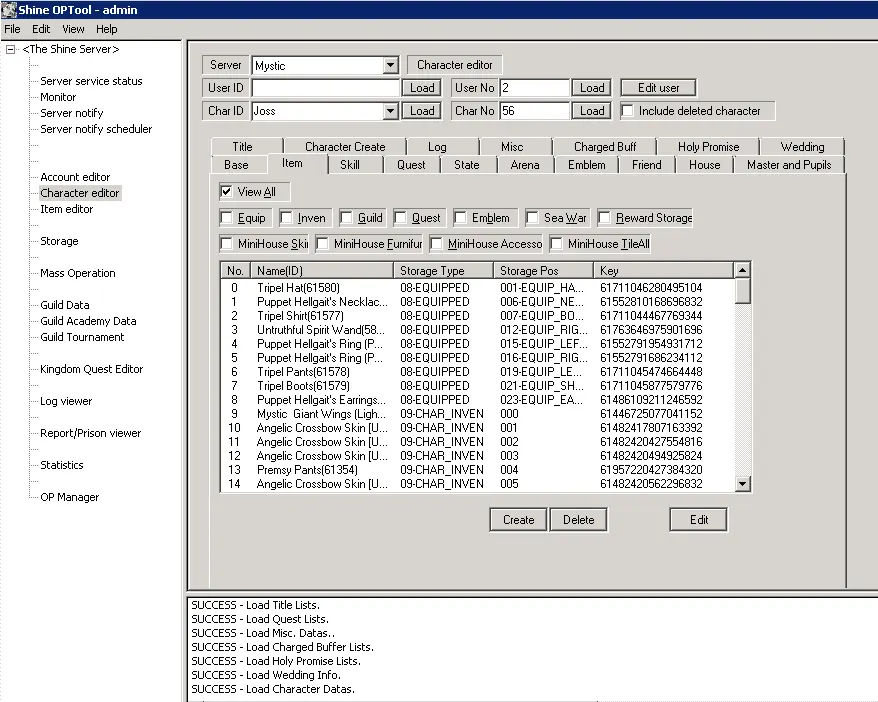Open the Edit menu

point(41,29)
